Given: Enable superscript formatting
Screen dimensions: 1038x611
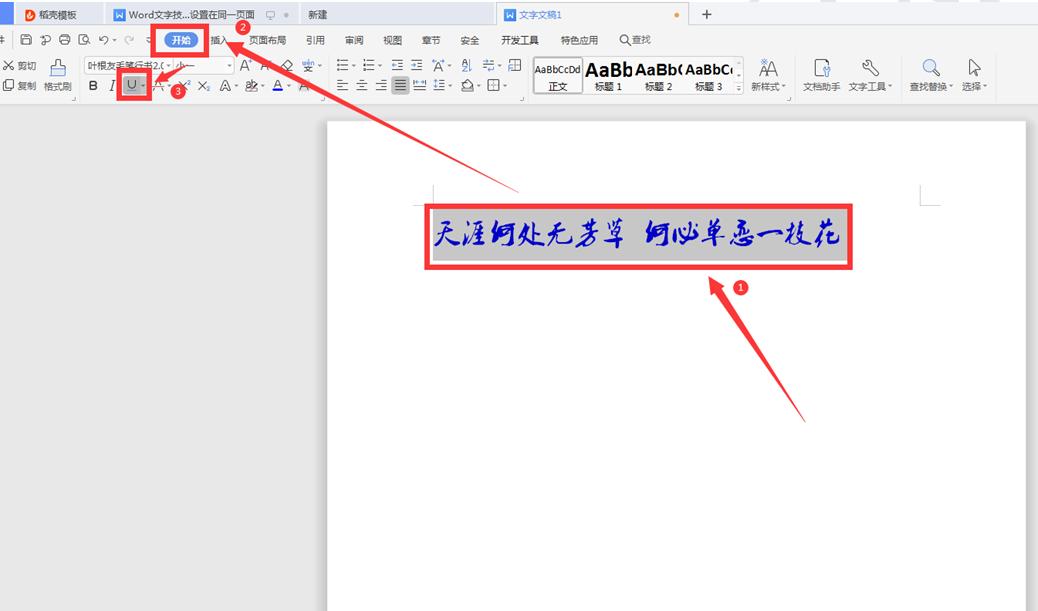Looking at the screenshot, I should click(x=185, y=85).
